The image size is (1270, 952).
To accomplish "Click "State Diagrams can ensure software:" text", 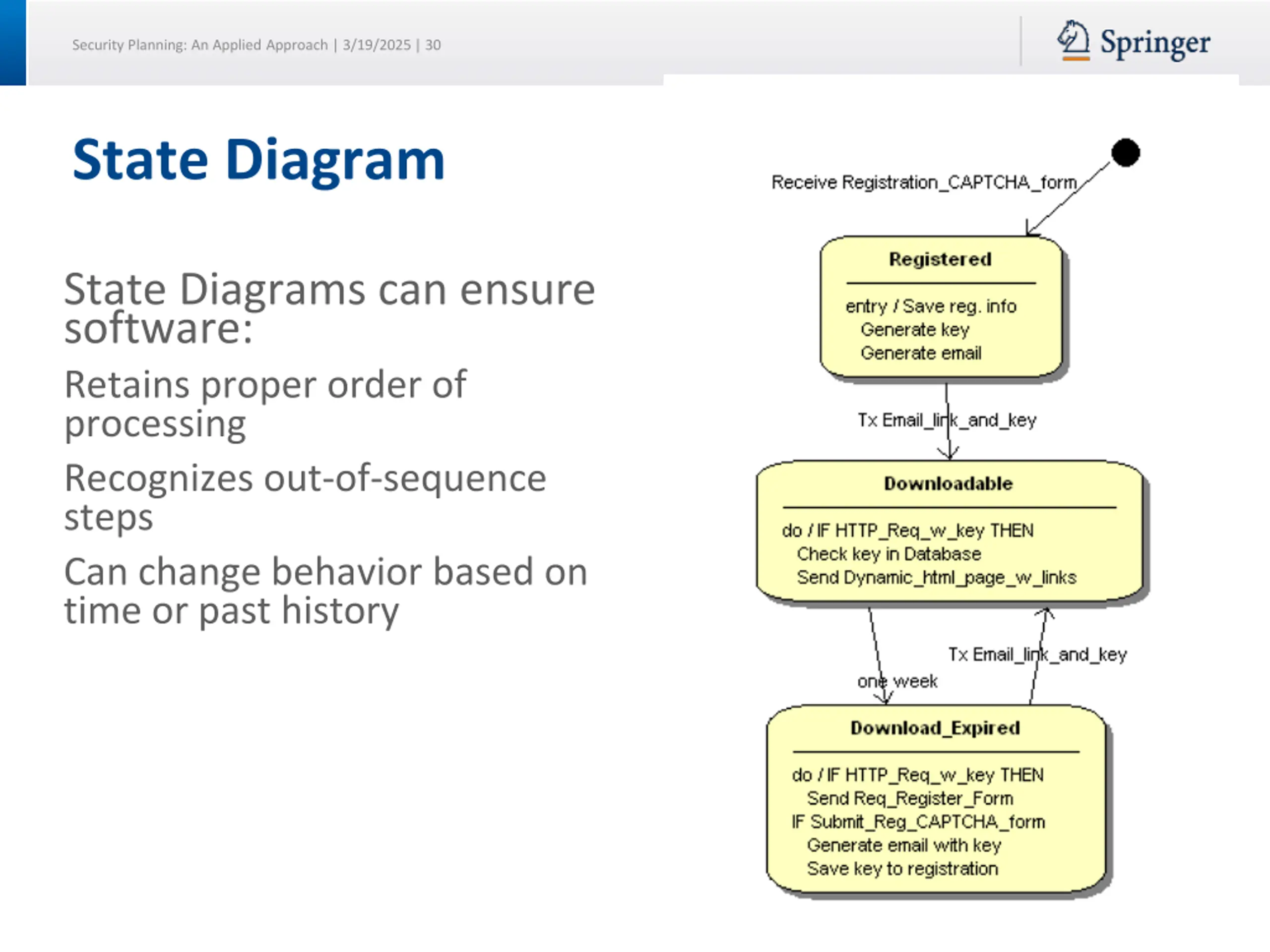I will (329, 308).
